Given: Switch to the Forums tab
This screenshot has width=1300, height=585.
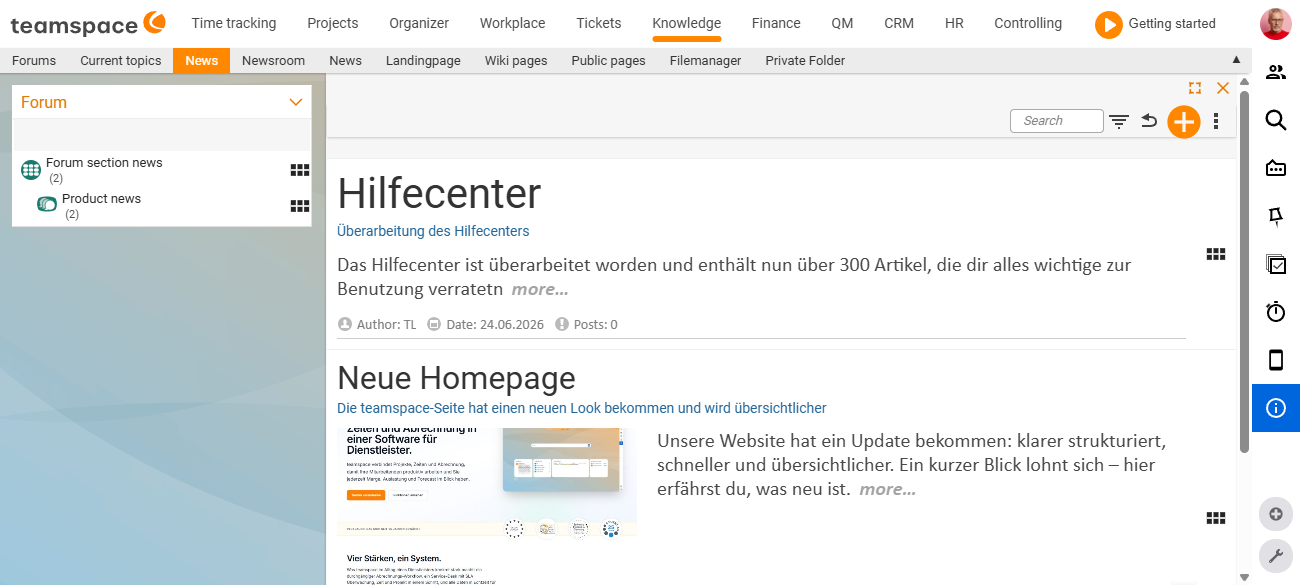Looking at the screenshot, I should [x=34, y=60].
